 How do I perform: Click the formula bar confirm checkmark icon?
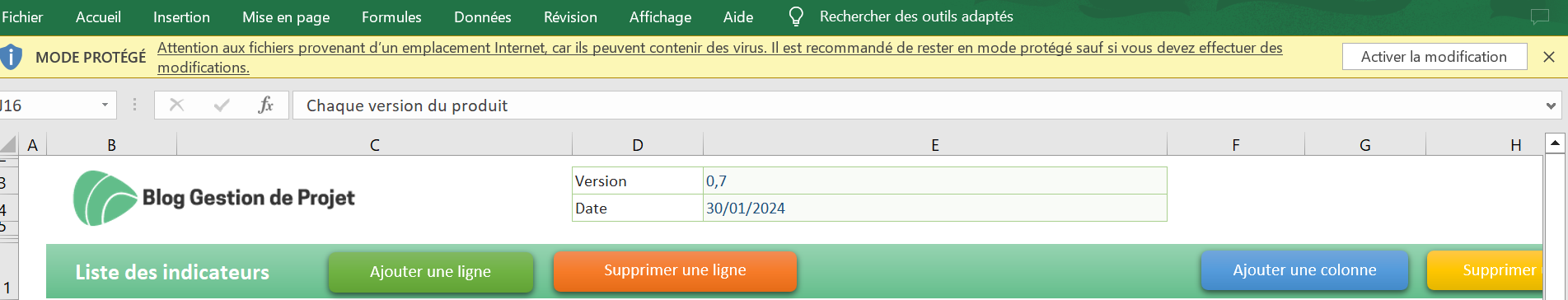[221, 105]
